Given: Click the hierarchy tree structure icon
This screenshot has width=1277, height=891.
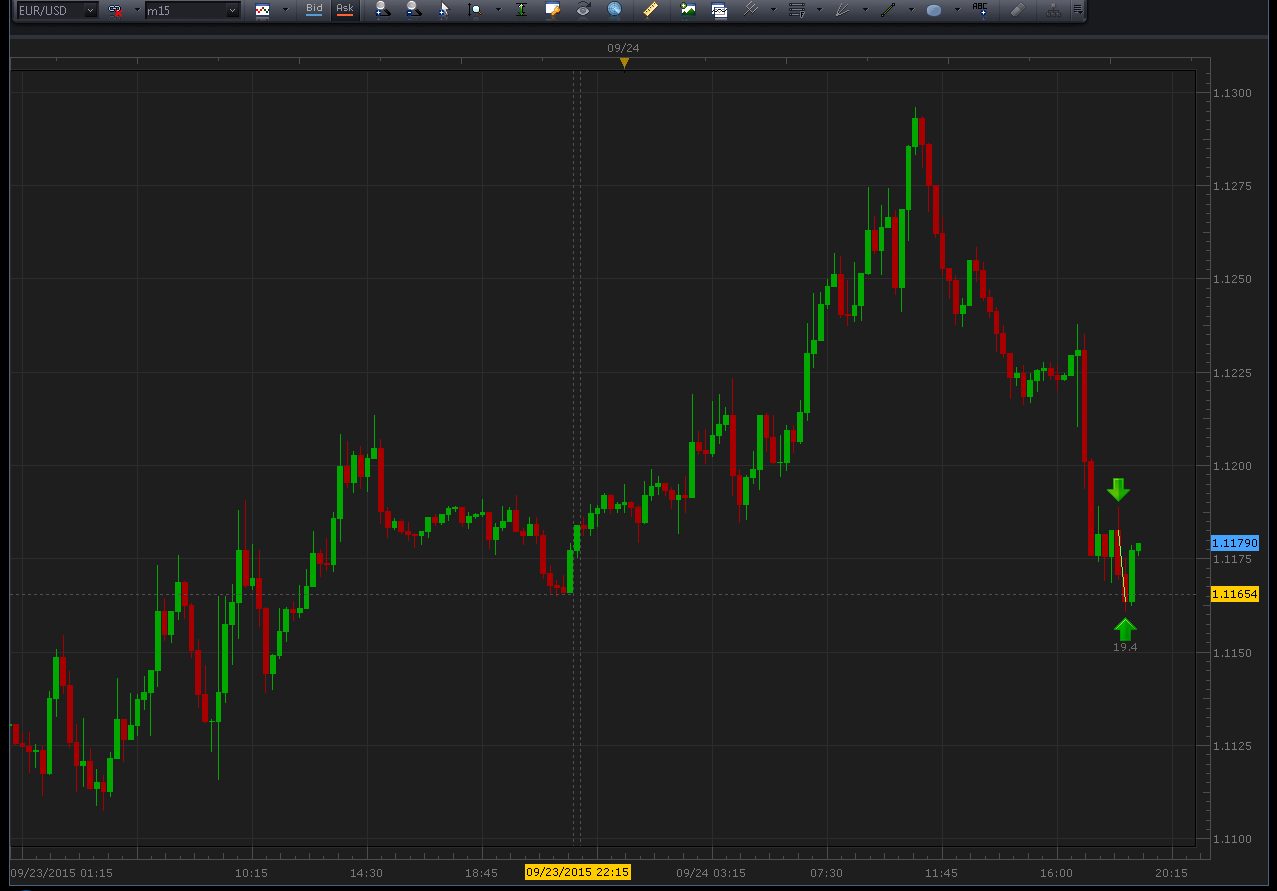Looking at the screenshot, I should pos(1052,10).
